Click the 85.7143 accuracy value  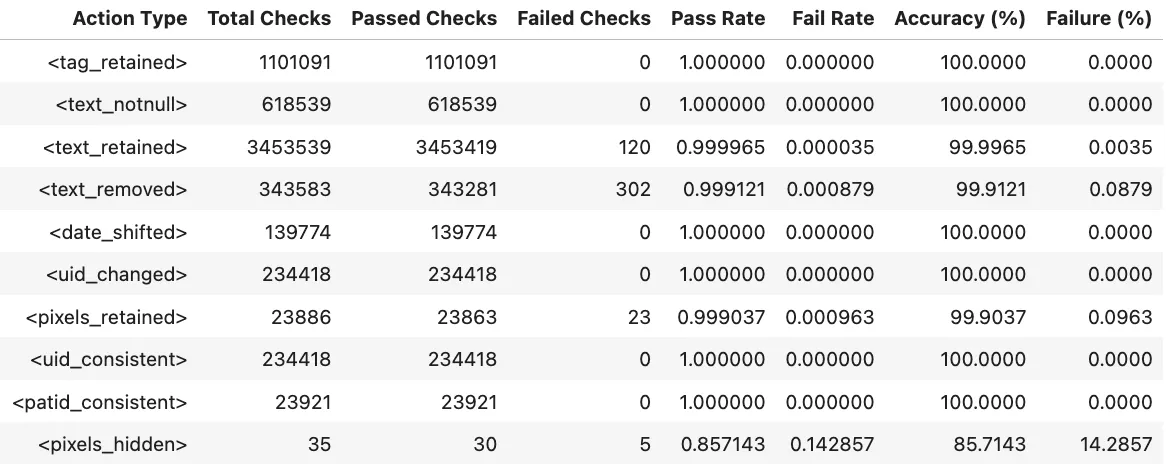coord(984,444)
